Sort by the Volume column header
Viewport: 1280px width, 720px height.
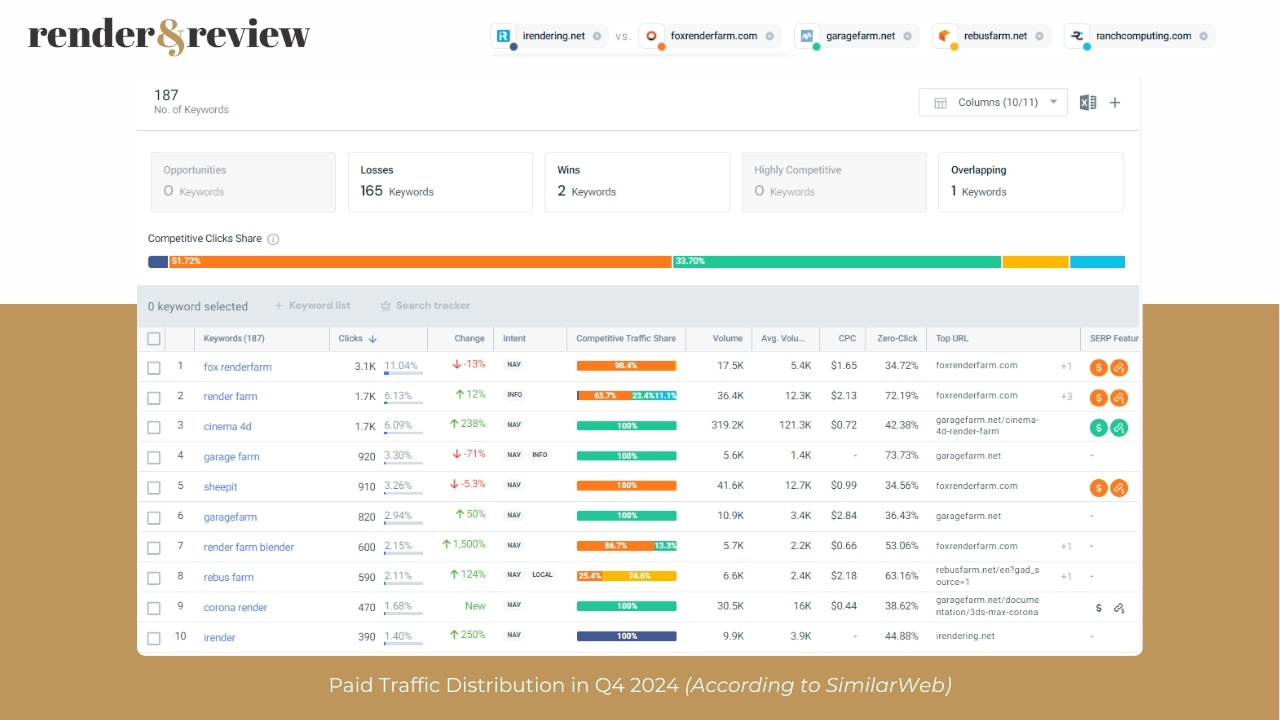tap(727, 339)
